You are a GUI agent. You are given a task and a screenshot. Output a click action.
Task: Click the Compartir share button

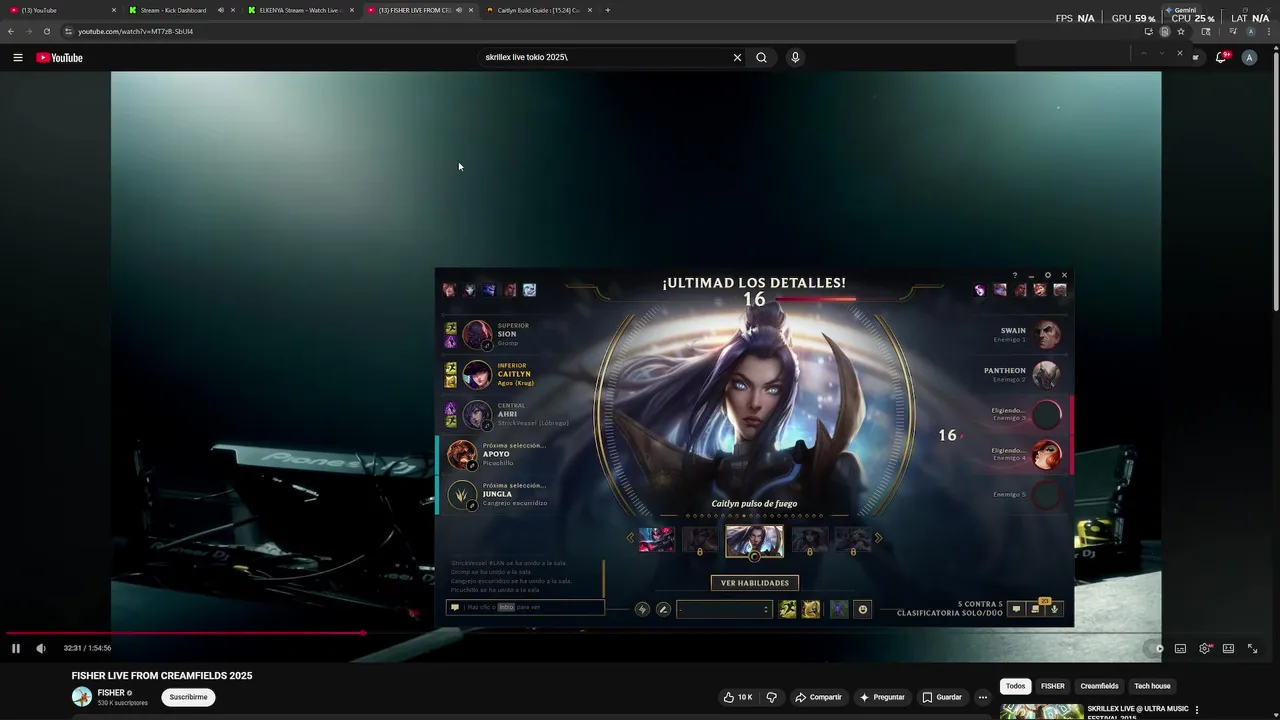pyautogui.click(x=818, y=697)
